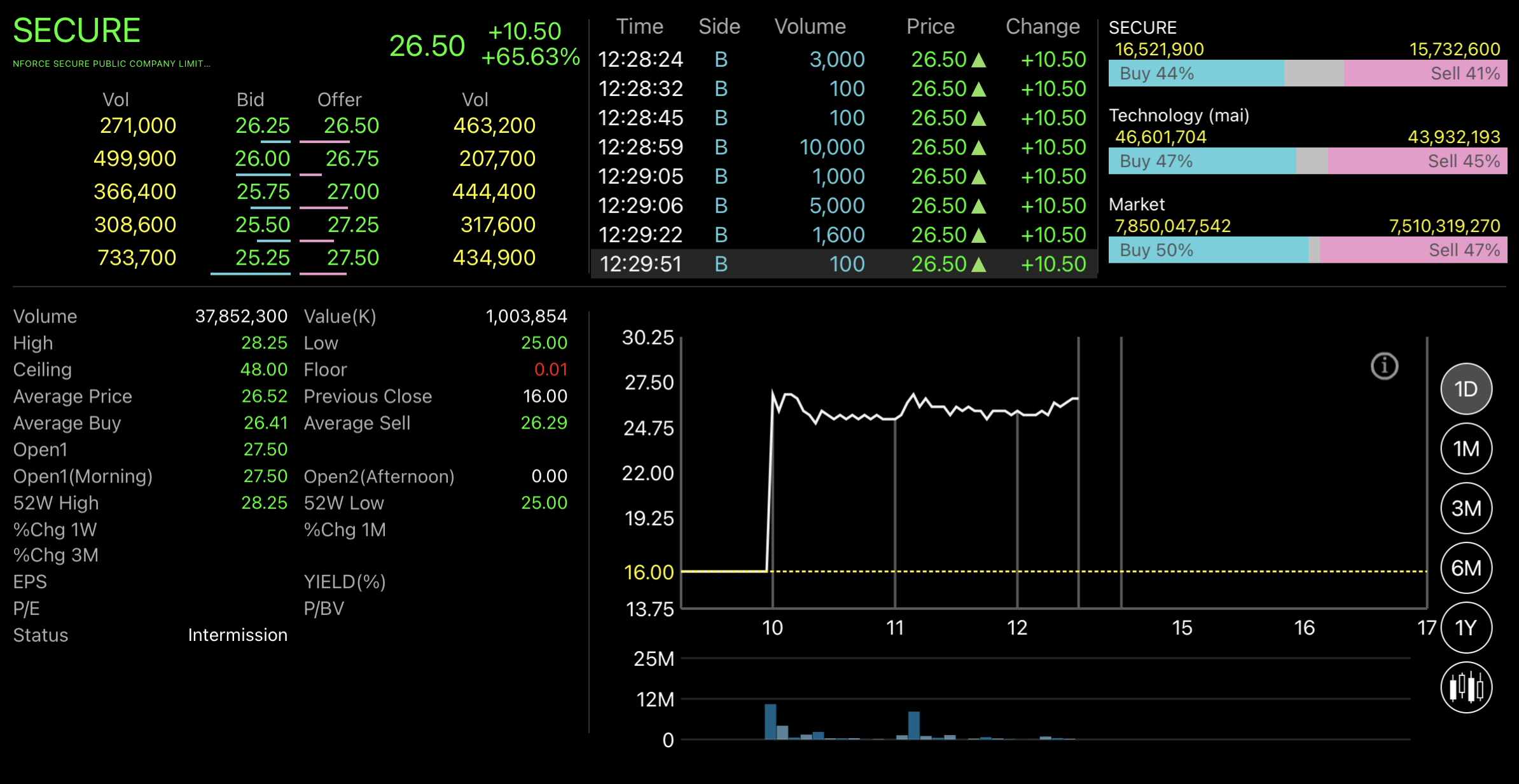
Task: Click the Market Sell 47% bar
Action: [x=1413, y=250]
